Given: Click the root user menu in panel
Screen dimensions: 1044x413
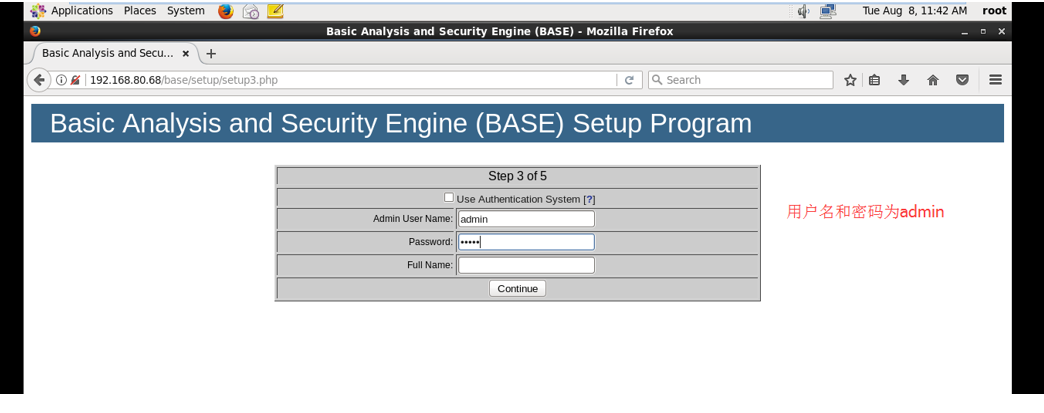Looking at the screenshot, I should (x=994, y=11).
